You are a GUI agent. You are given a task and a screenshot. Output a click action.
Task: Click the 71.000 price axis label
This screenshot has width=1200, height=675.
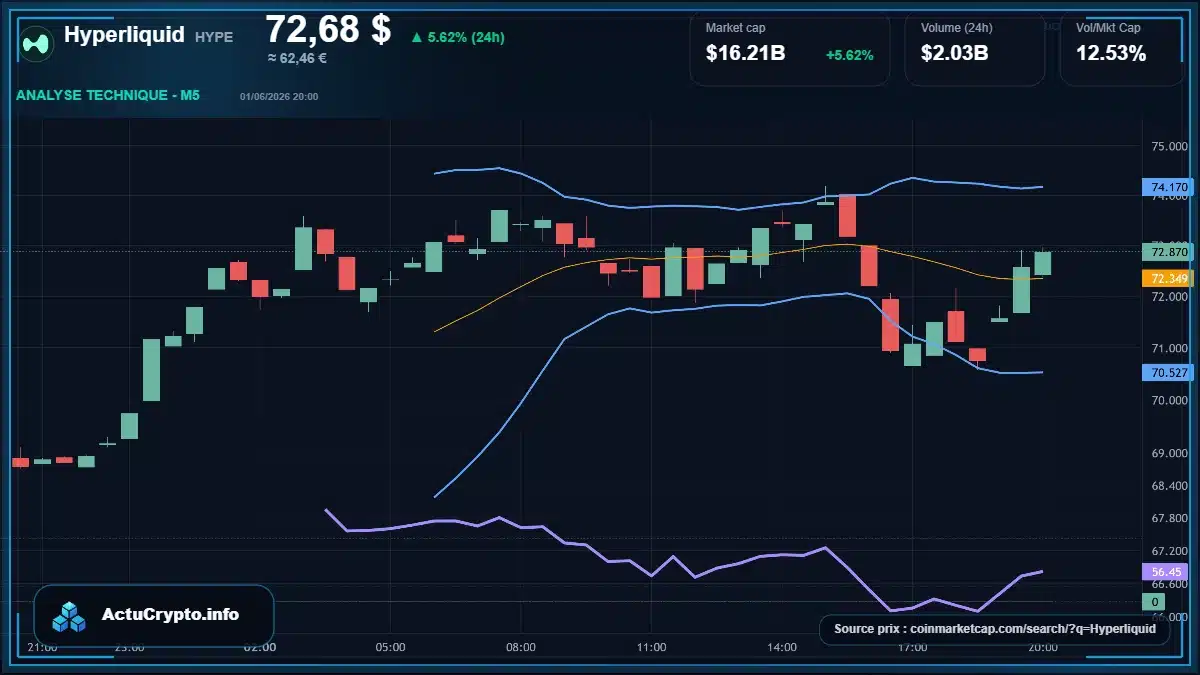click(1169, 348)
